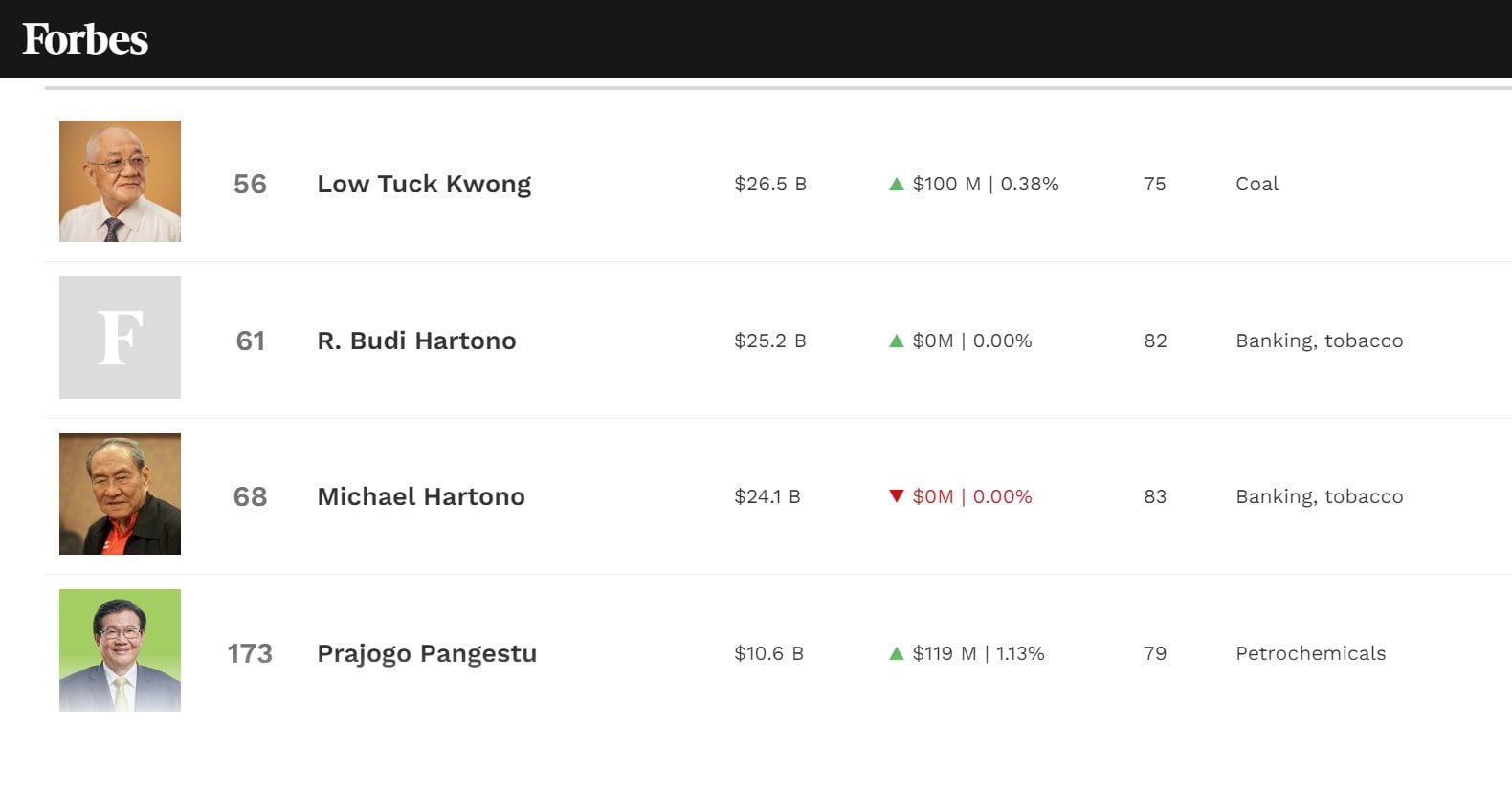Click green up arrow in R. Budi Hartono row
Screen dimensions: 1512x791
coord(897,341)
